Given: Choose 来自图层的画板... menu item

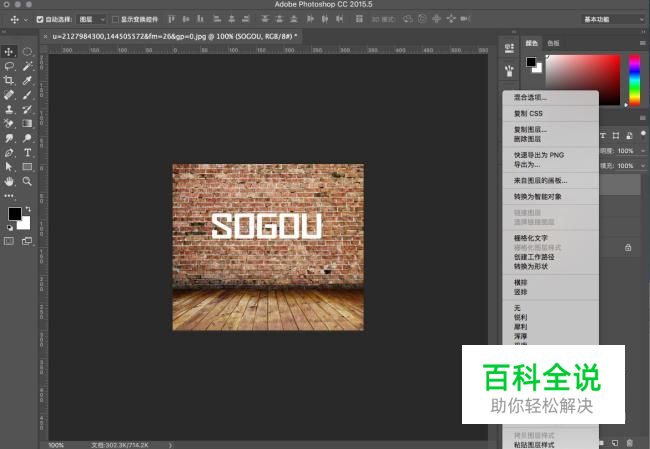Looking at the screenshot, I should coord(551,181).
